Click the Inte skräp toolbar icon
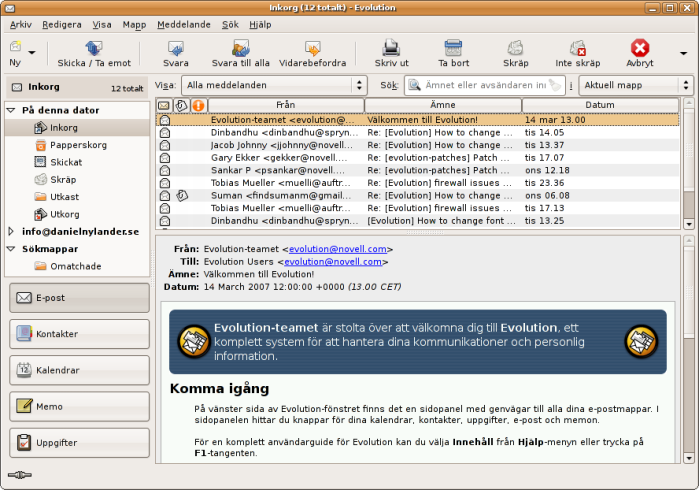The width and height of the screenshot is (699, 490). [578, 48]
